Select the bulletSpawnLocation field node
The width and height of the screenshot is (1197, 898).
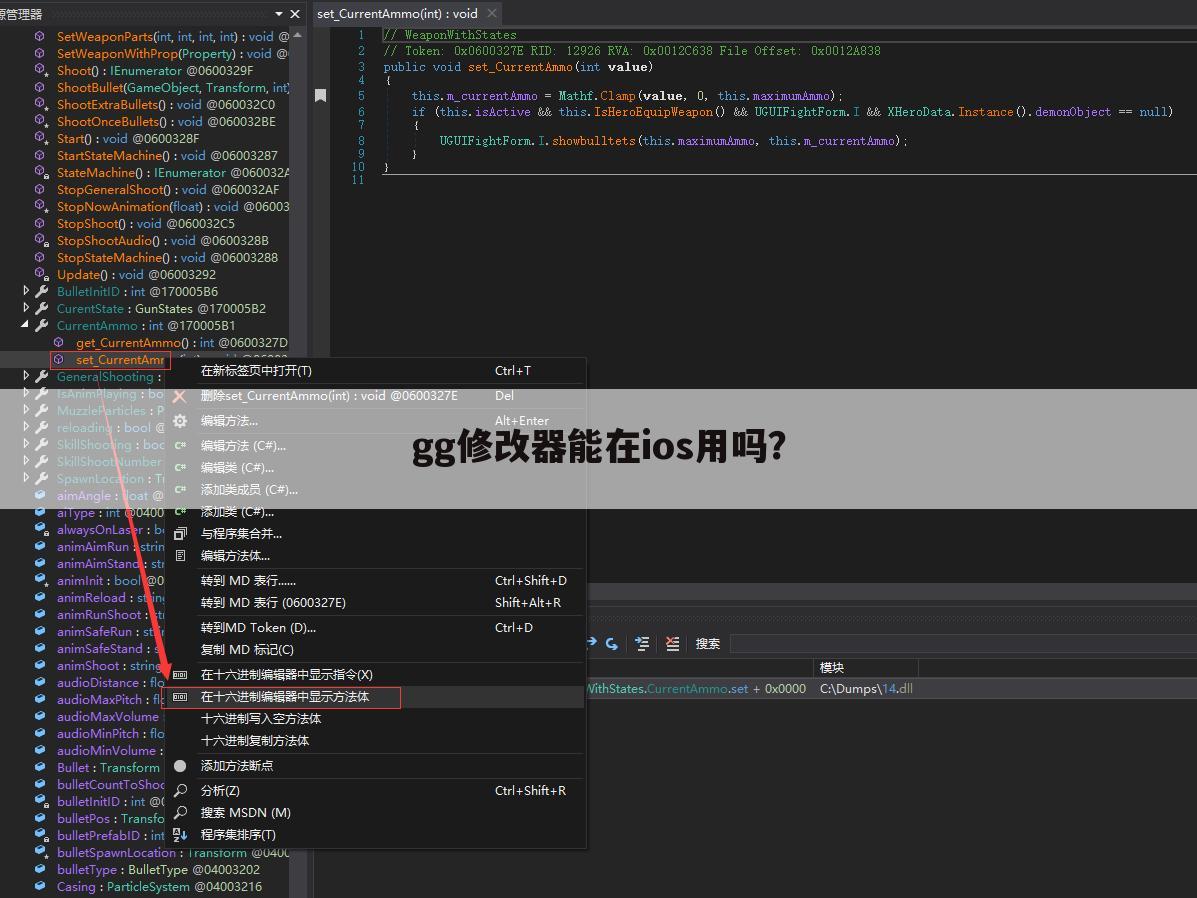click(x=173, y=852)
